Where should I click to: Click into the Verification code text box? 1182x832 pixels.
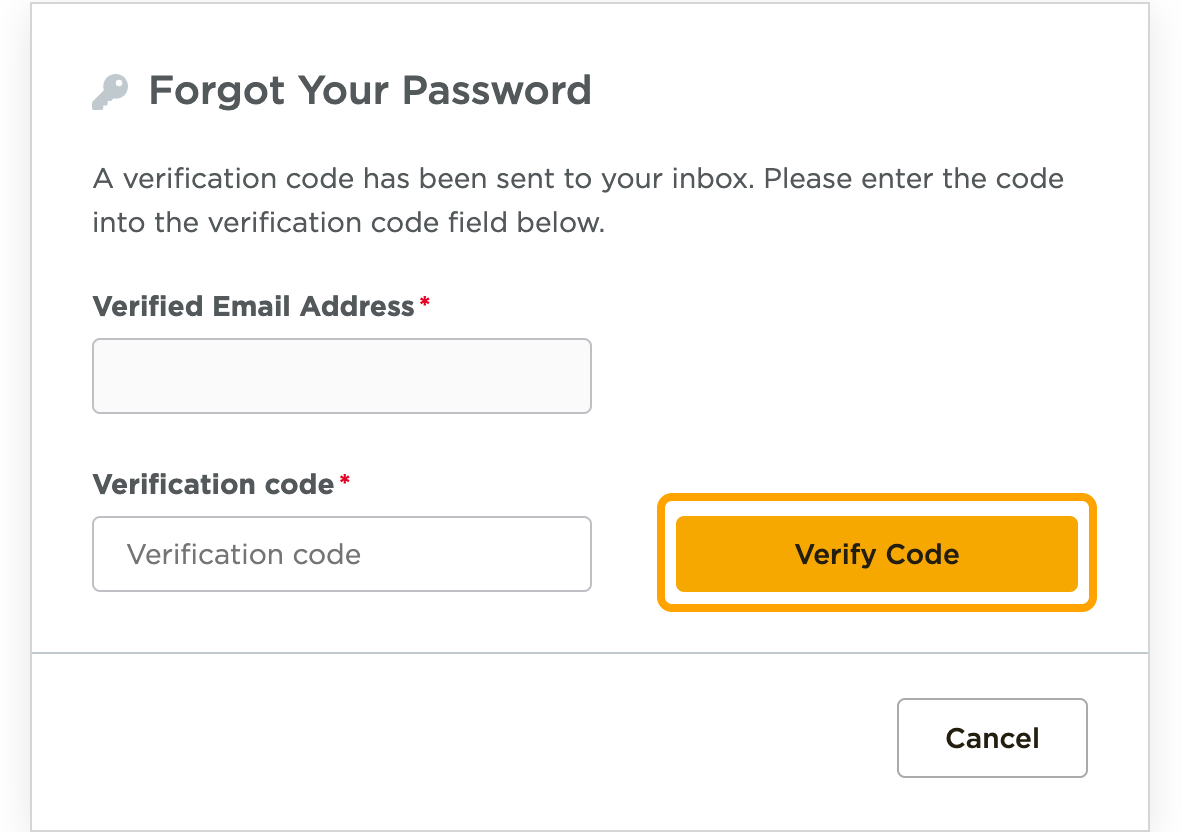coord(341,554)
